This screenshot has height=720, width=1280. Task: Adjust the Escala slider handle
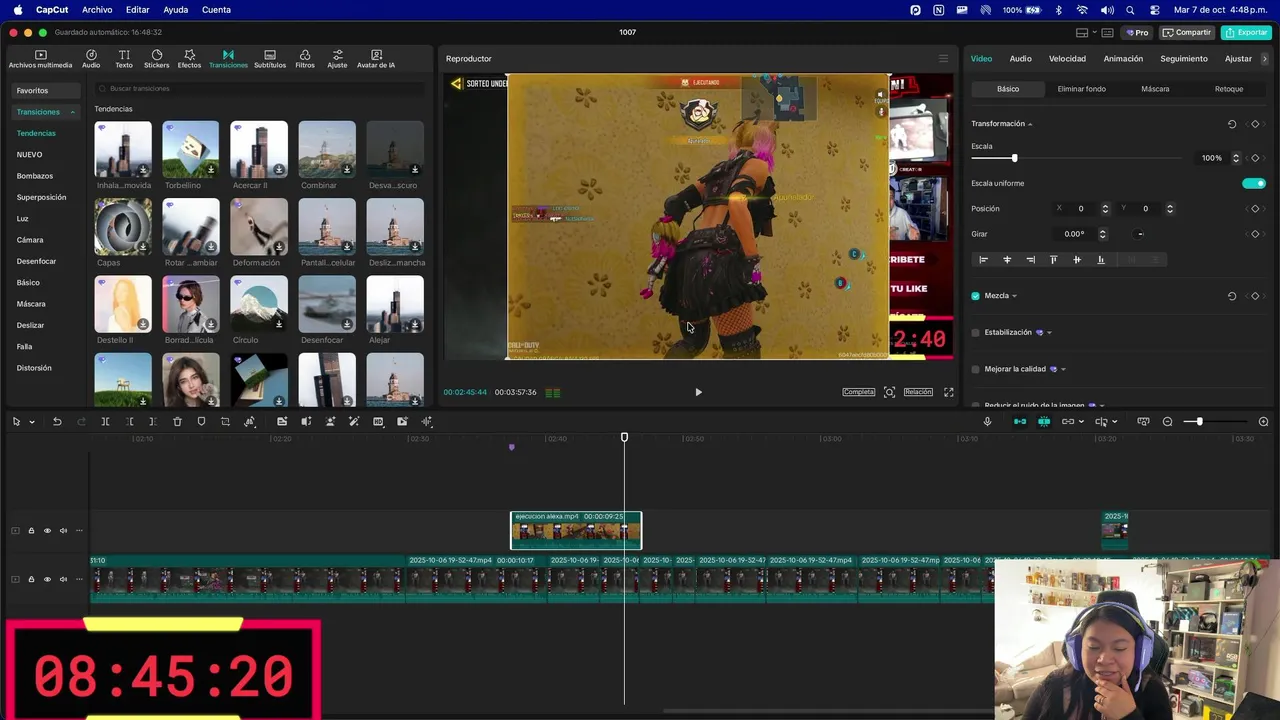click(x=1014, y=158)
